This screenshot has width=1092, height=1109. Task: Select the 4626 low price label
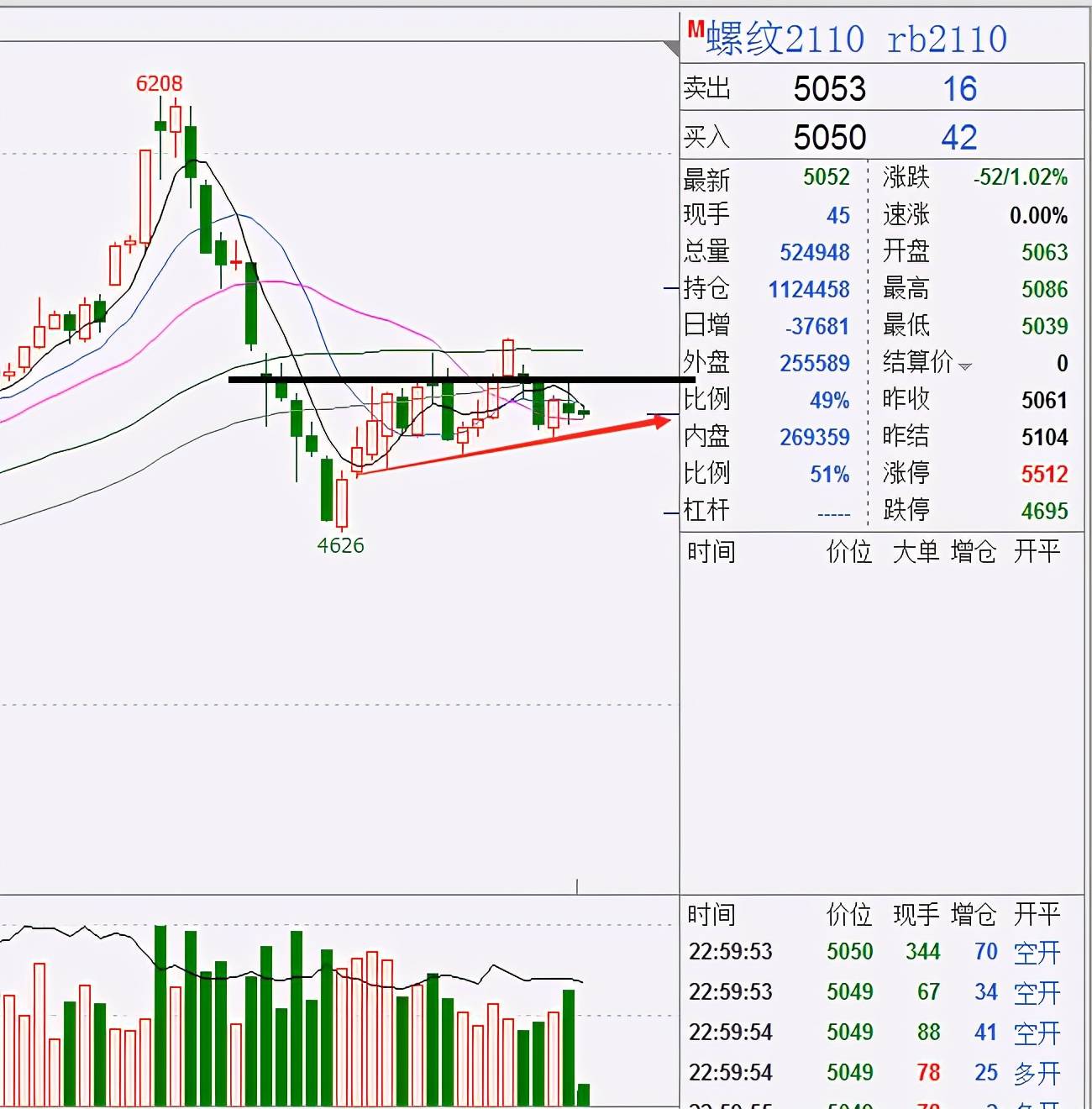pos(340,545)
